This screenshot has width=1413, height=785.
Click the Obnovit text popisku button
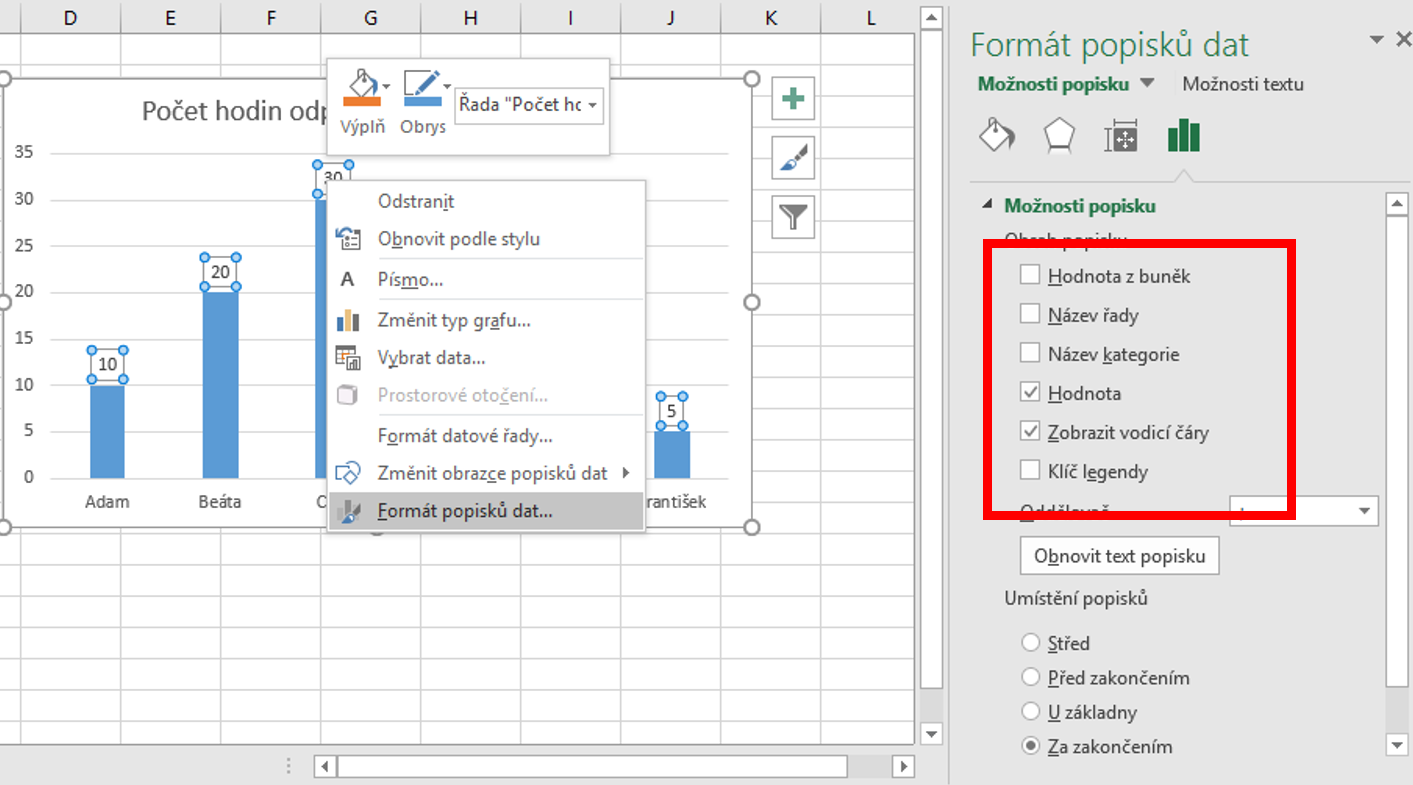click(1120, 556)
